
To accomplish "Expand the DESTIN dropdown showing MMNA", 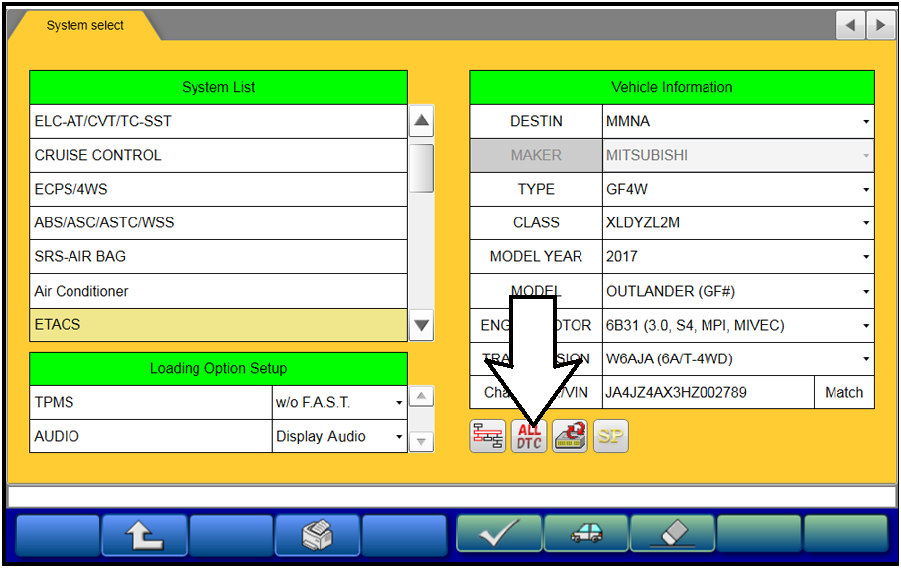I will tap(737, 121).
